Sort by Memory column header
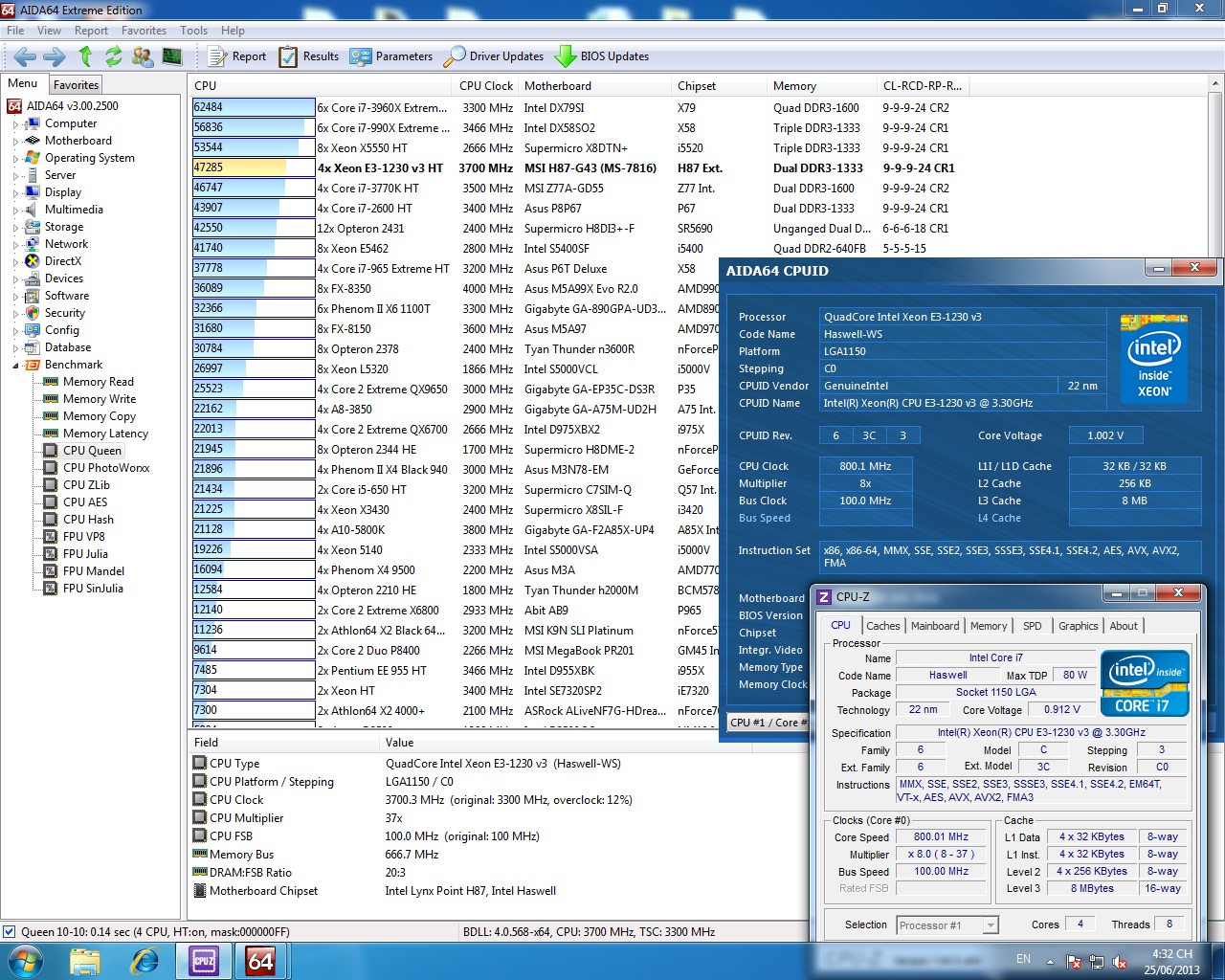This screenshot has height=980, width=1225. coord(821,85)
